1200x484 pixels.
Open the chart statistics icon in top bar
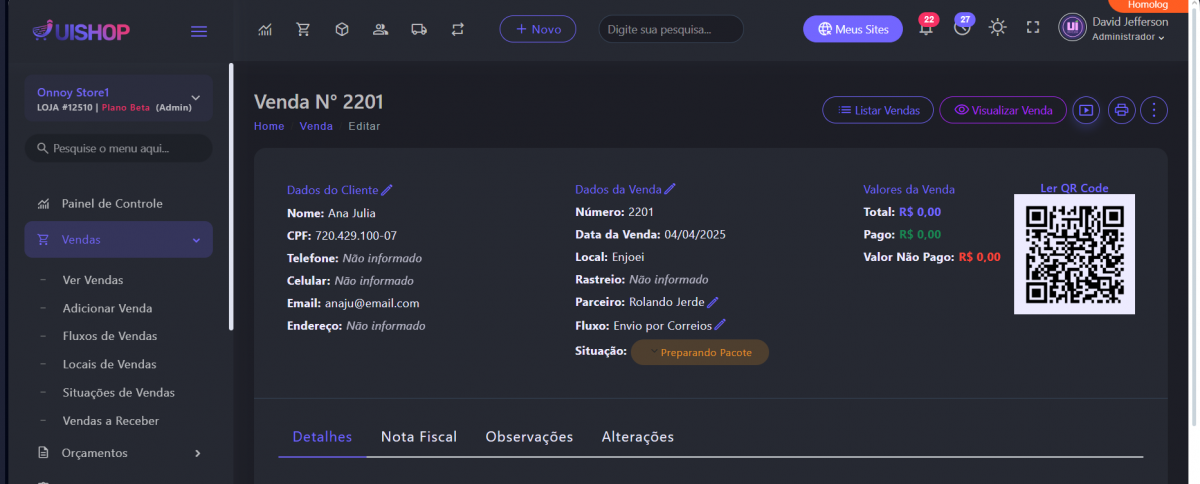265,29
